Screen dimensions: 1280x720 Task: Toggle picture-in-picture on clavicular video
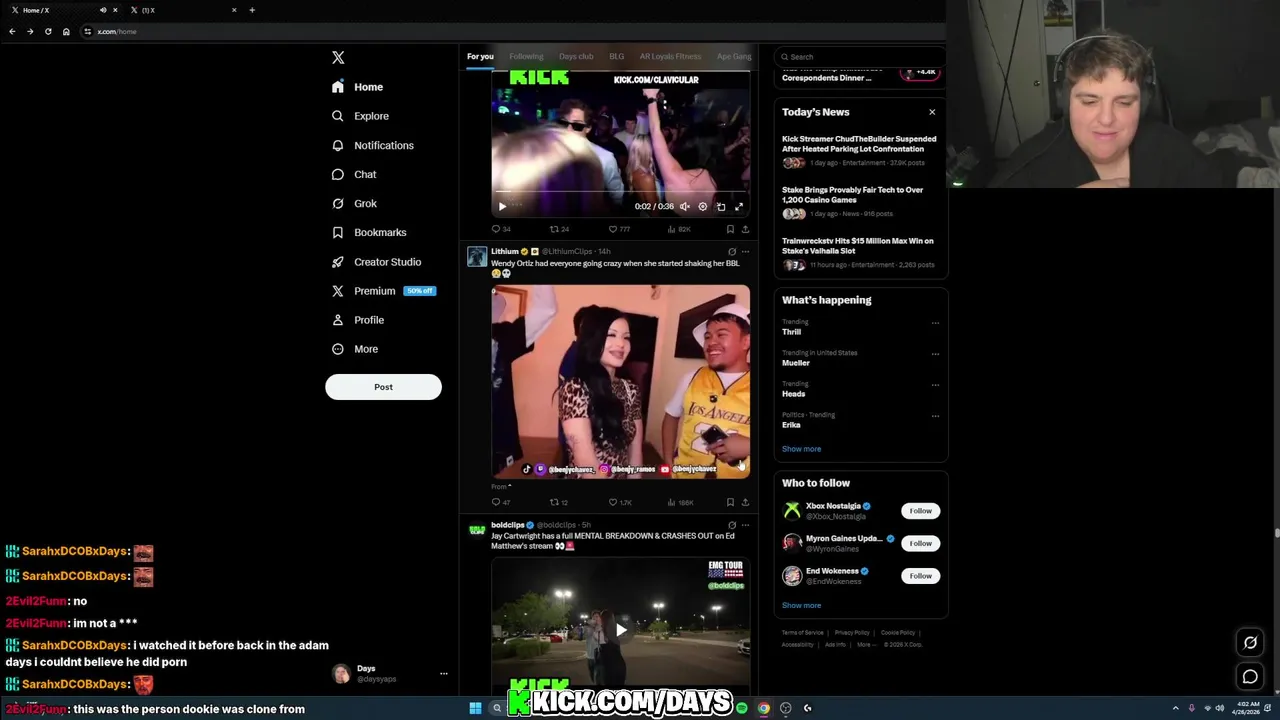click(x=721, y=207)
